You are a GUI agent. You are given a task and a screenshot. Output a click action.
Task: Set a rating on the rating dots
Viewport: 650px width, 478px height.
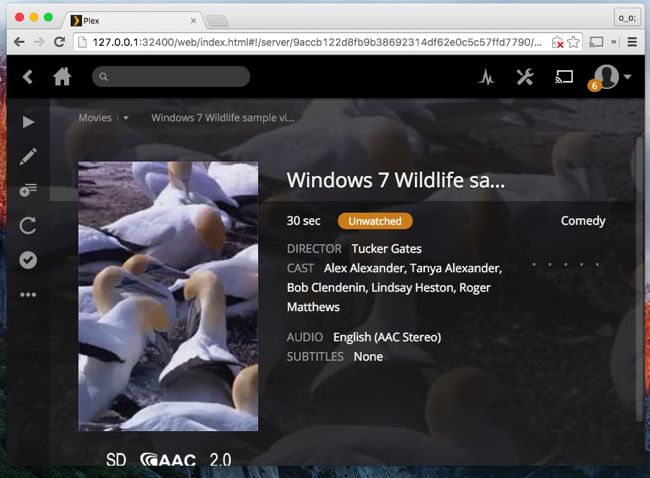click(566, 265)
